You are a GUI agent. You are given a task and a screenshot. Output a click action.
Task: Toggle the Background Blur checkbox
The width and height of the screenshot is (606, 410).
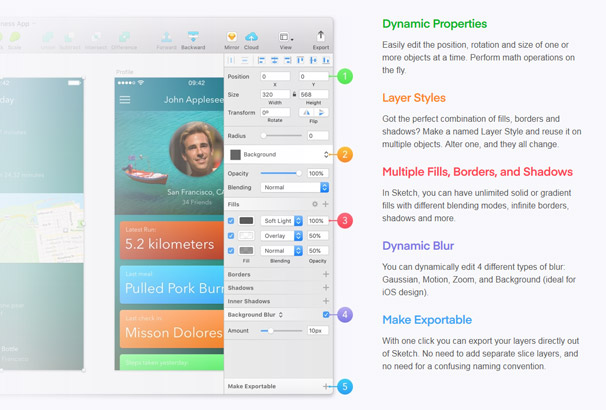click(326, 315)
